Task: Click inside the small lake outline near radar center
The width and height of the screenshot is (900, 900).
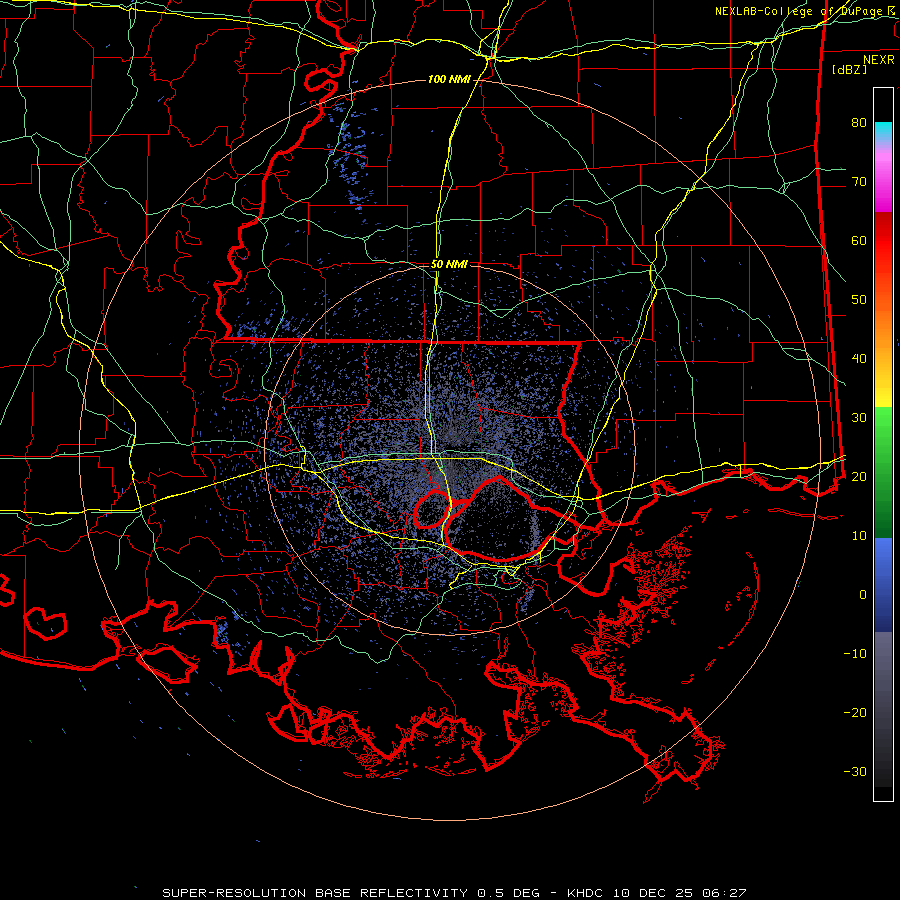Action: 432,509
